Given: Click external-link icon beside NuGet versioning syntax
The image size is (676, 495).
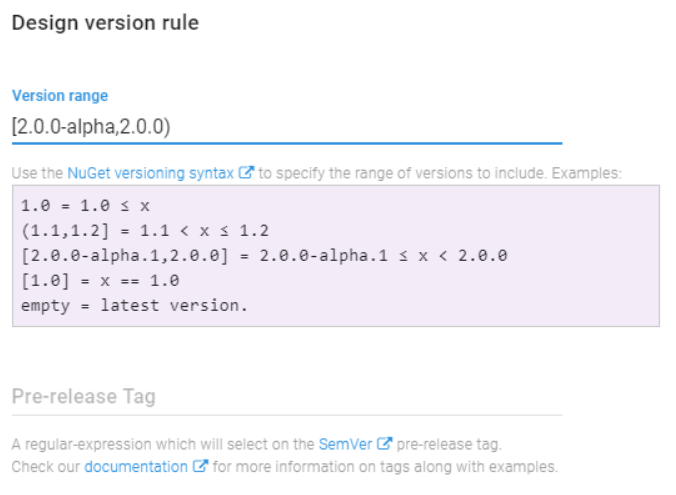Looking at the screenshot, I should coord(246,172).
